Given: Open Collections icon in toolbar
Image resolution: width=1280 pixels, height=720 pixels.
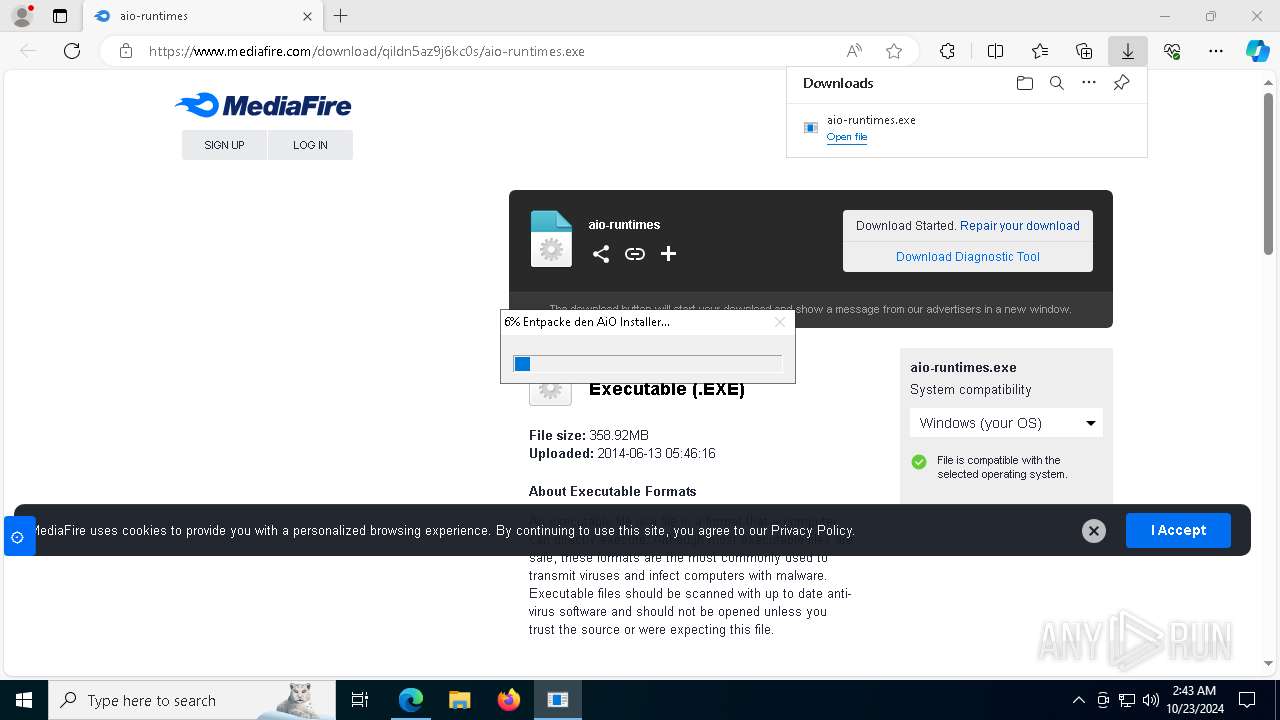Looking at the screenshot, I should tap(1084, 51).
